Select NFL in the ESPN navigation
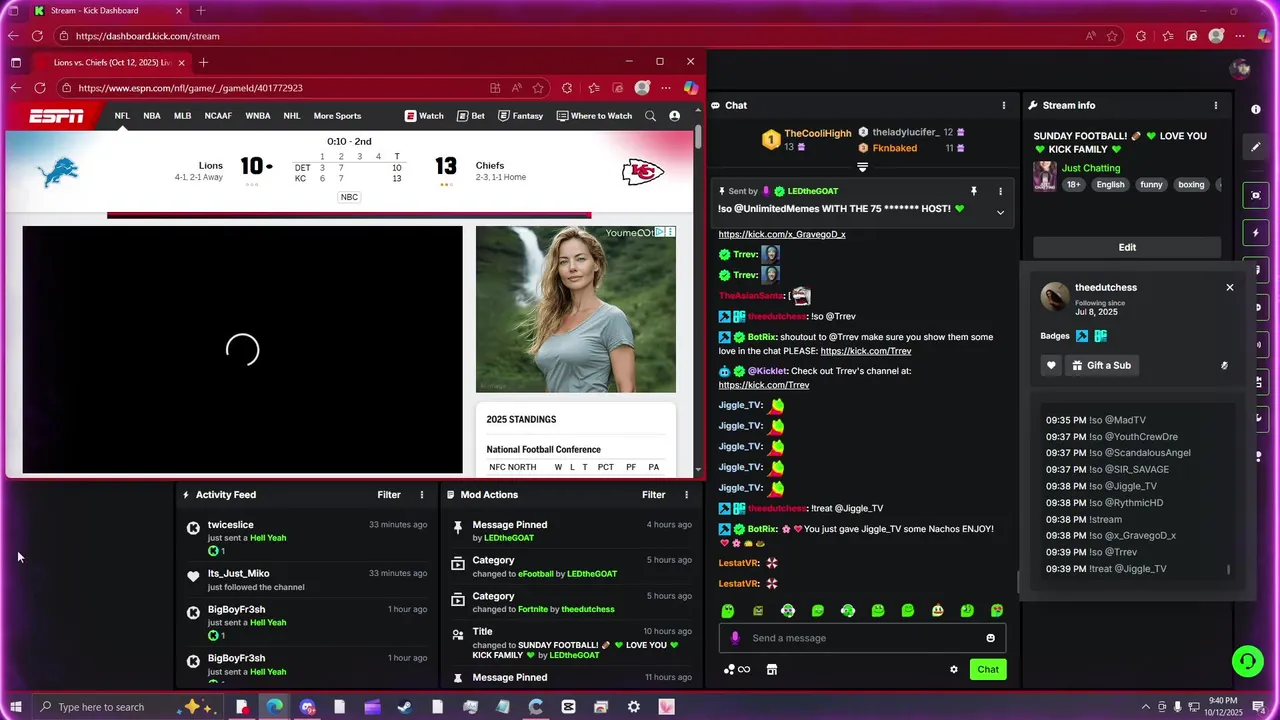Viewport: 1280px width, 720px height. (x=122, y=116)
